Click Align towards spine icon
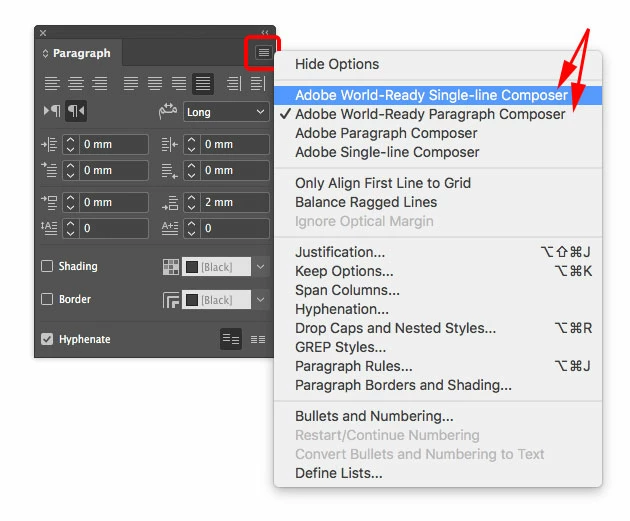 (x=234, y=84)
